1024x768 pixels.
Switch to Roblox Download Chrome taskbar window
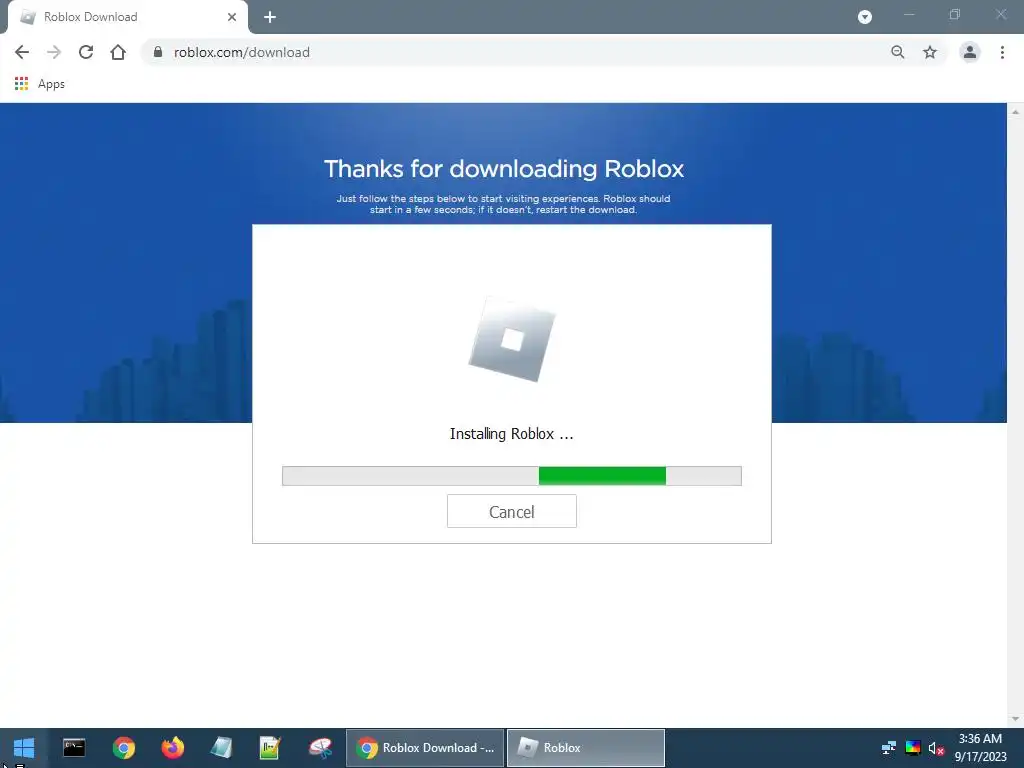point(425,748)
